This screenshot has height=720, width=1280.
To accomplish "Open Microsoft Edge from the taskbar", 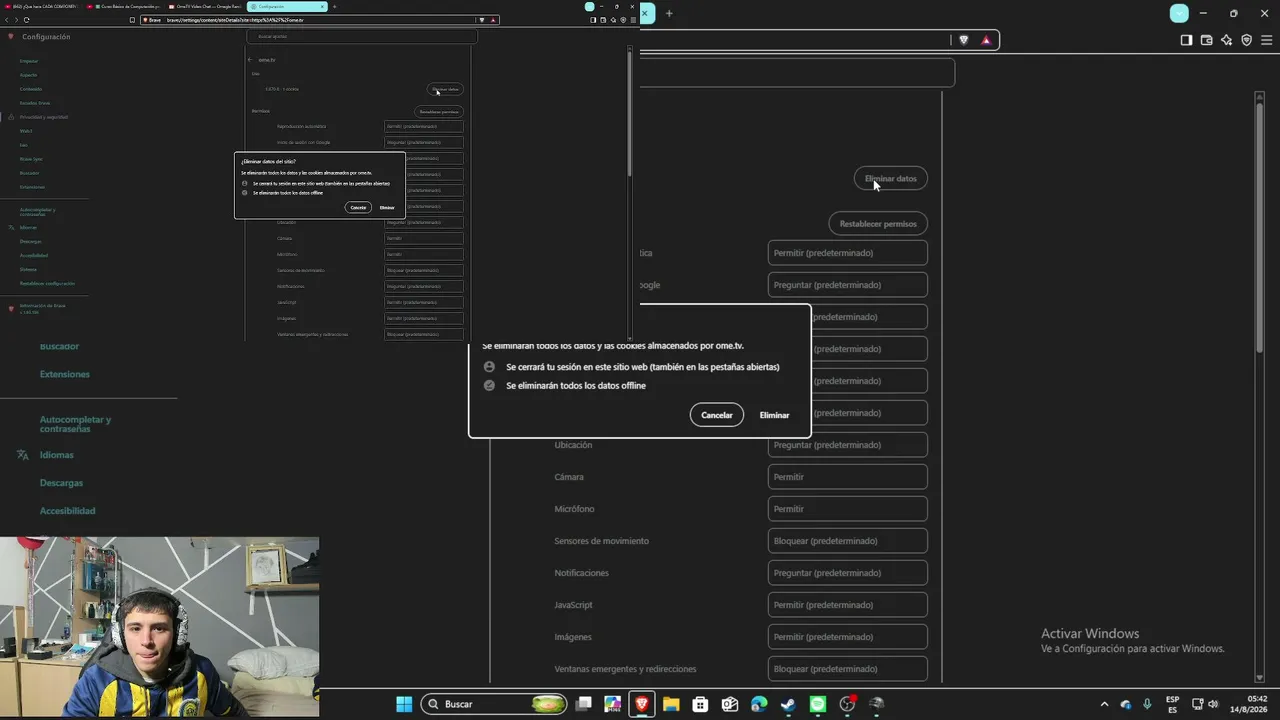I will (759, 704).
